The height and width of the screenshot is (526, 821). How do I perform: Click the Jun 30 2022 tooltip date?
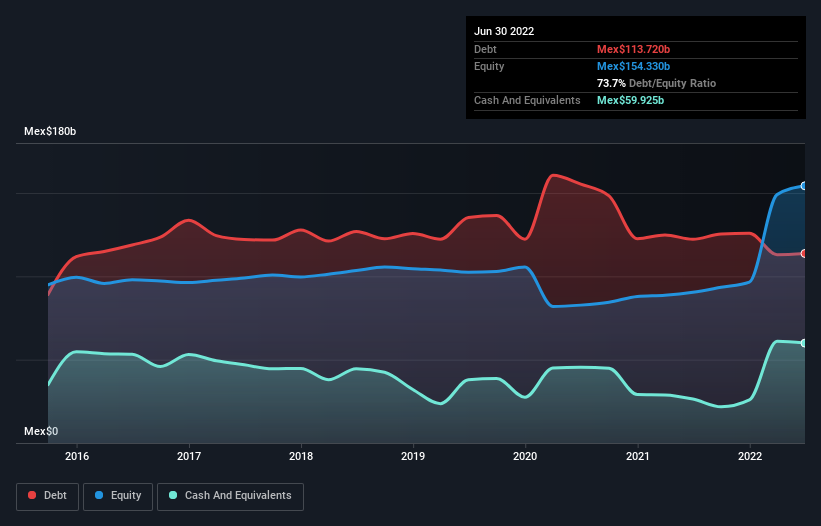(x=504, y=31)
